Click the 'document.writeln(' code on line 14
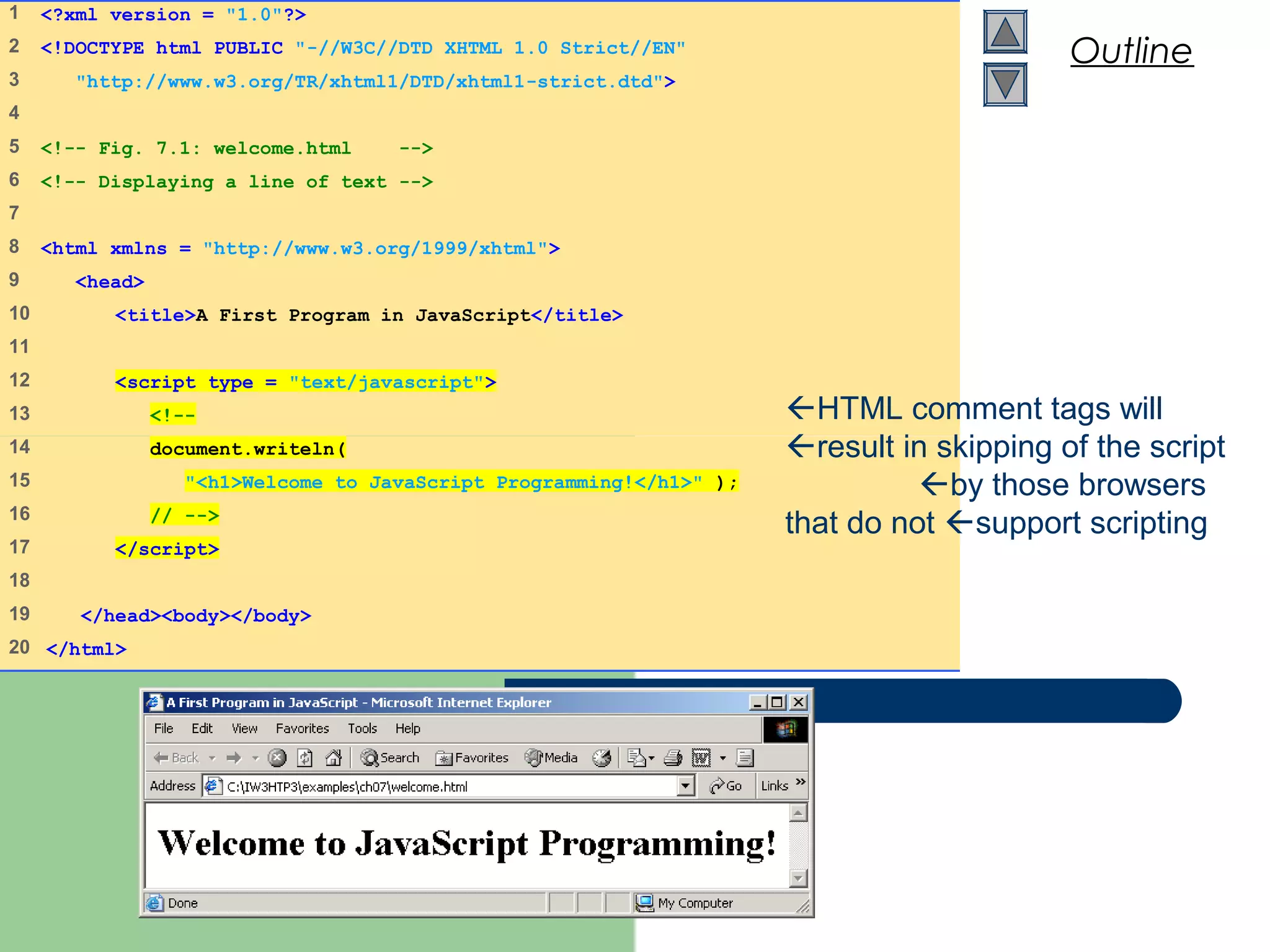 point(248,448)
